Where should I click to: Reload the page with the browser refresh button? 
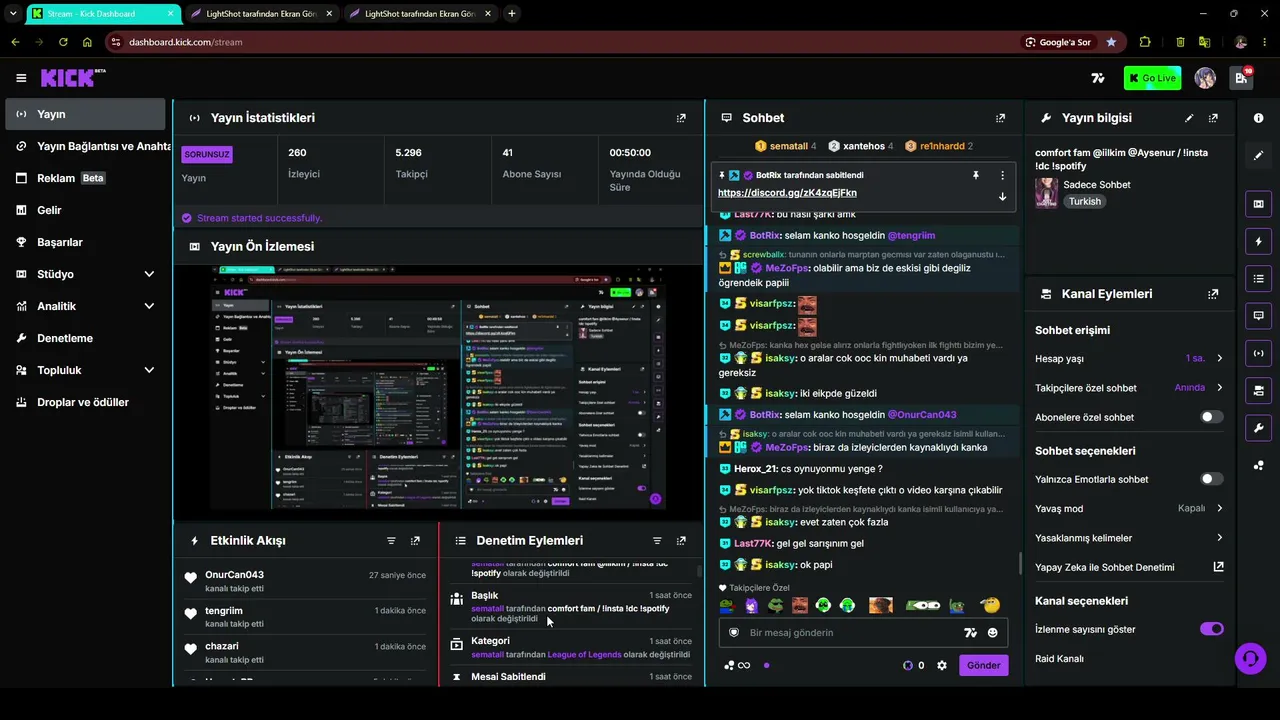63,42
